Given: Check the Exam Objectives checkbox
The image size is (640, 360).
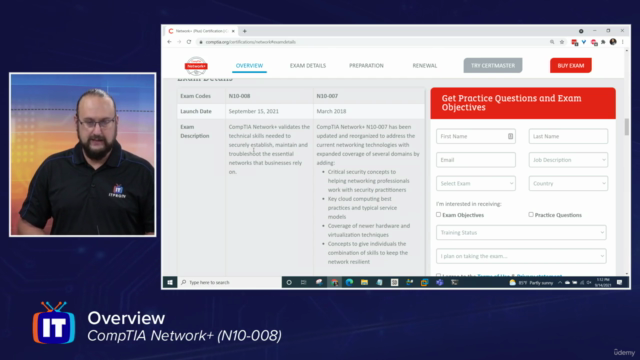Looking at the screenshot, I should click(x=438, y=214).
